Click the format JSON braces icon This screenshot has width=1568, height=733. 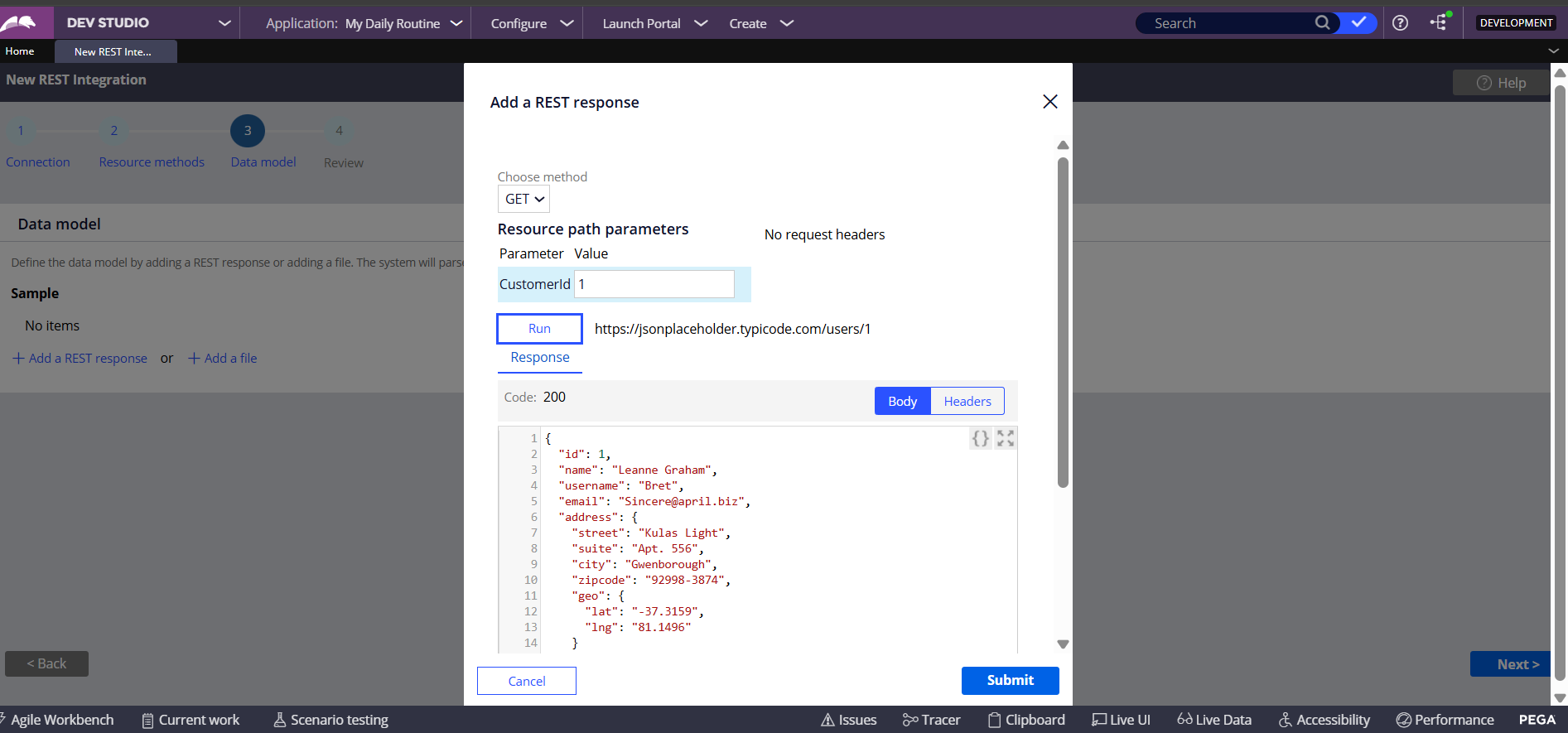[x=980, y=438]
